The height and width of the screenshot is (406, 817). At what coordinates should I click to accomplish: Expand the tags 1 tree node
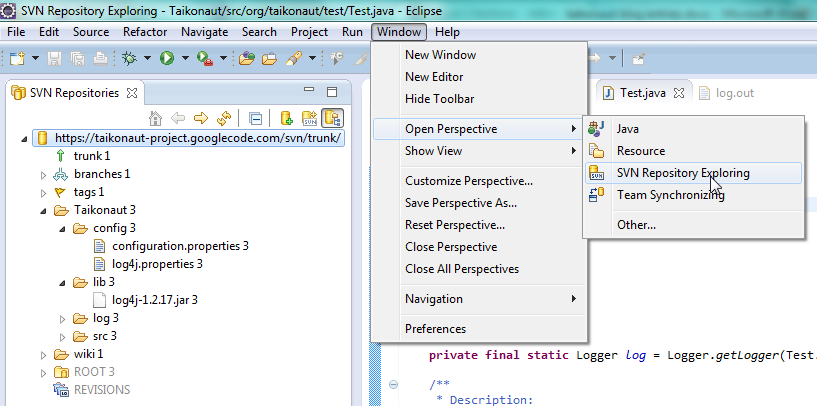coord(43,193)
